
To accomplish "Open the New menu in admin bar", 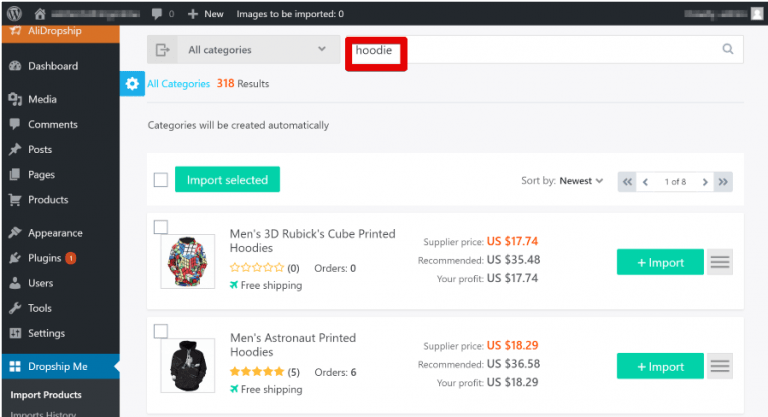I will pos(206,14).
